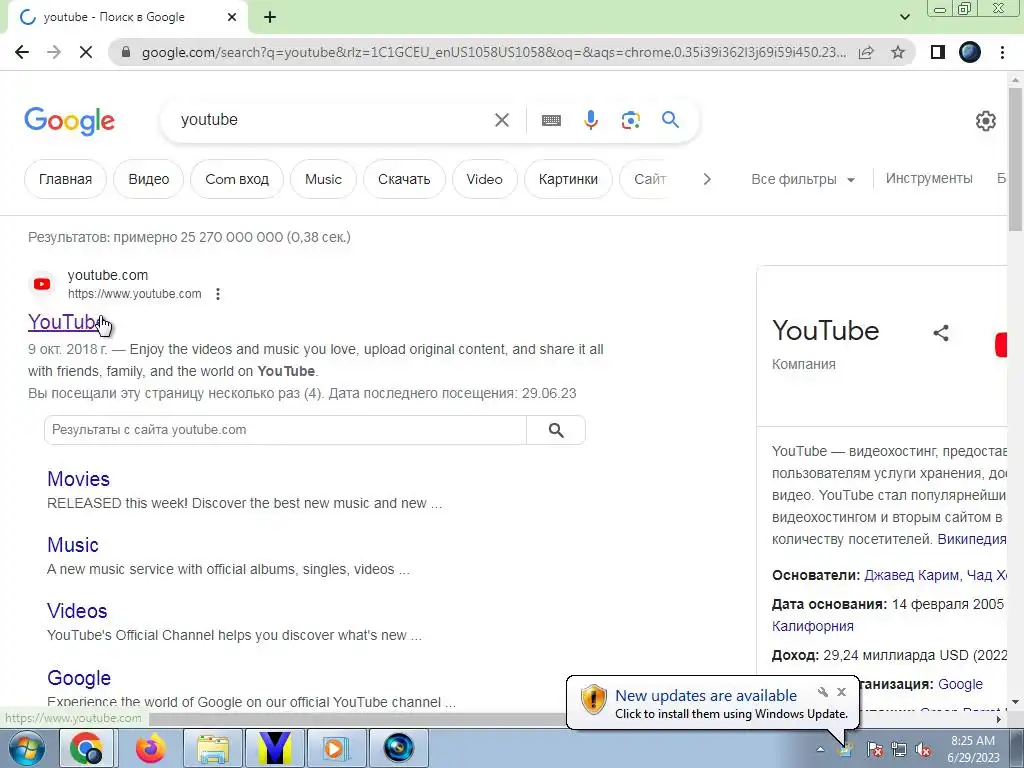The image size is (1024, 768).
Task: Click the address bar URL
Action: pos(494,52)
